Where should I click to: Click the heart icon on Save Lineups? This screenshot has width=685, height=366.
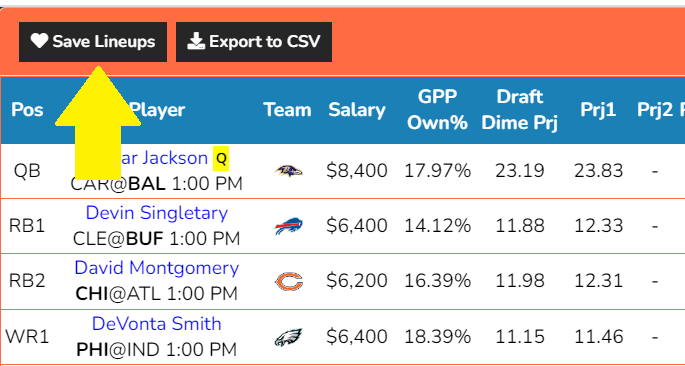tap(39, 41)
